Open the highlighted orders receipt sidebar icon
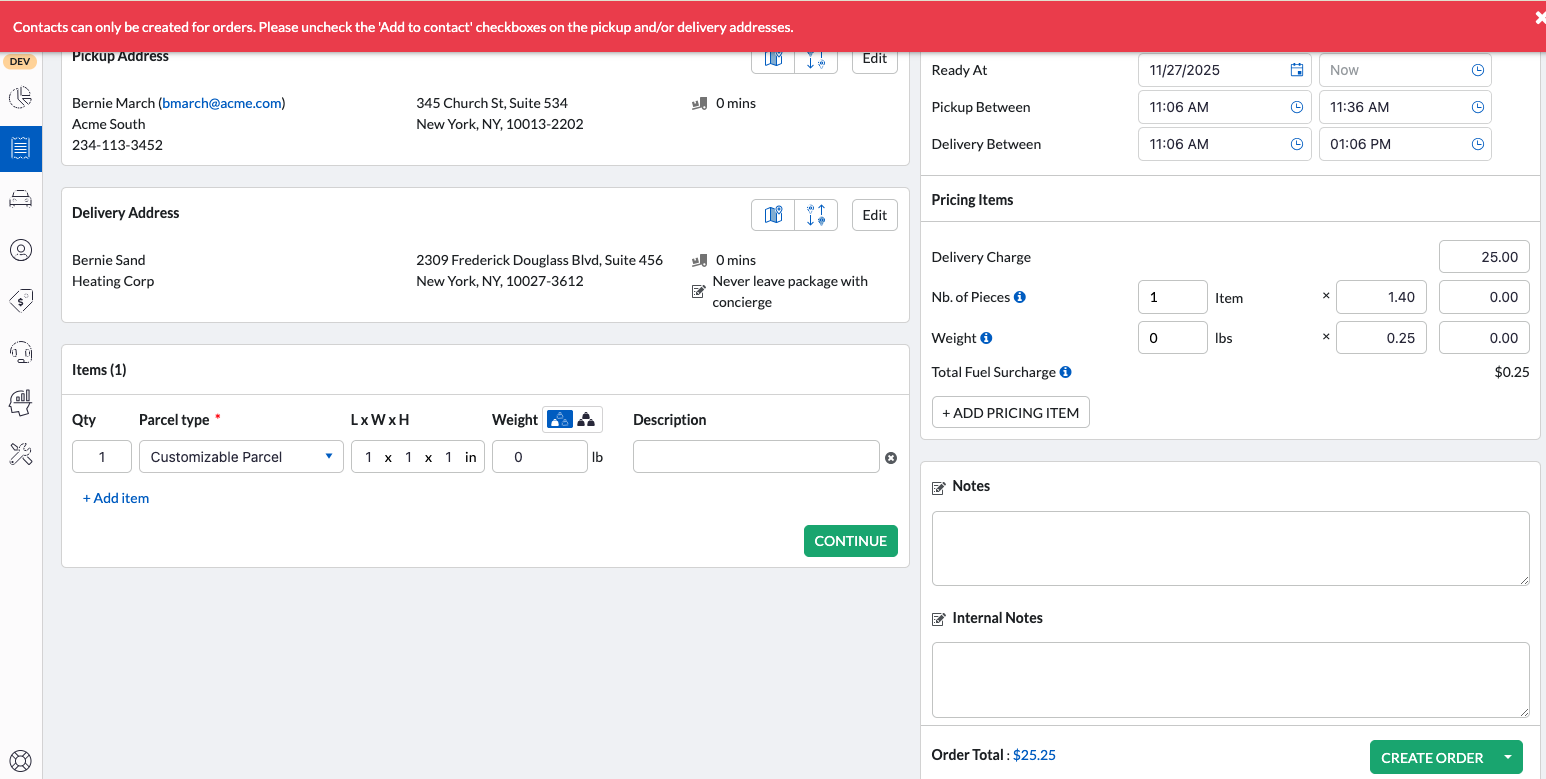 (x=20, y=149)
